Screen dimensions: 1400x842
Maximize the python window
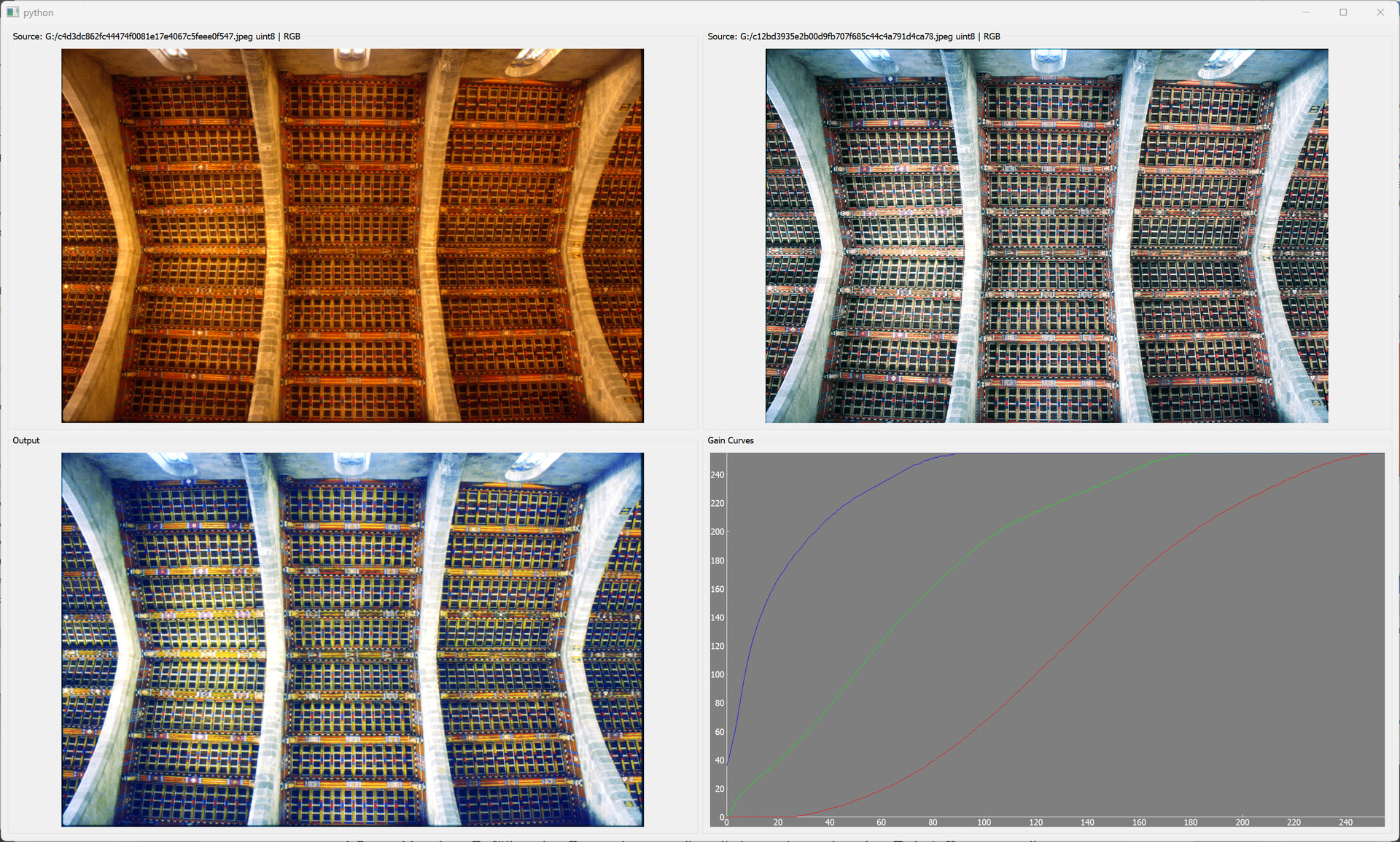click(1343, 12)
